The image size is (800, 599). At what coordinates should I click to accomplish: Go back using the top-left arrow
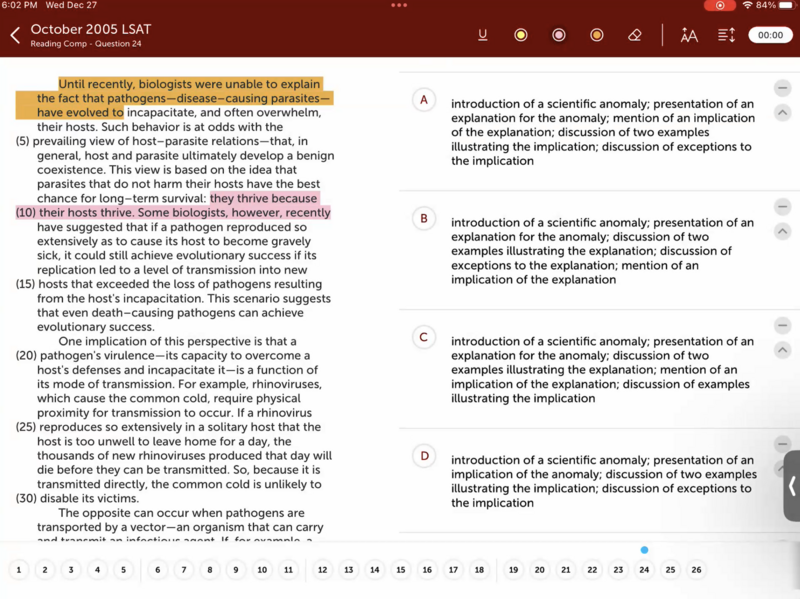click(x=15, y=35)
